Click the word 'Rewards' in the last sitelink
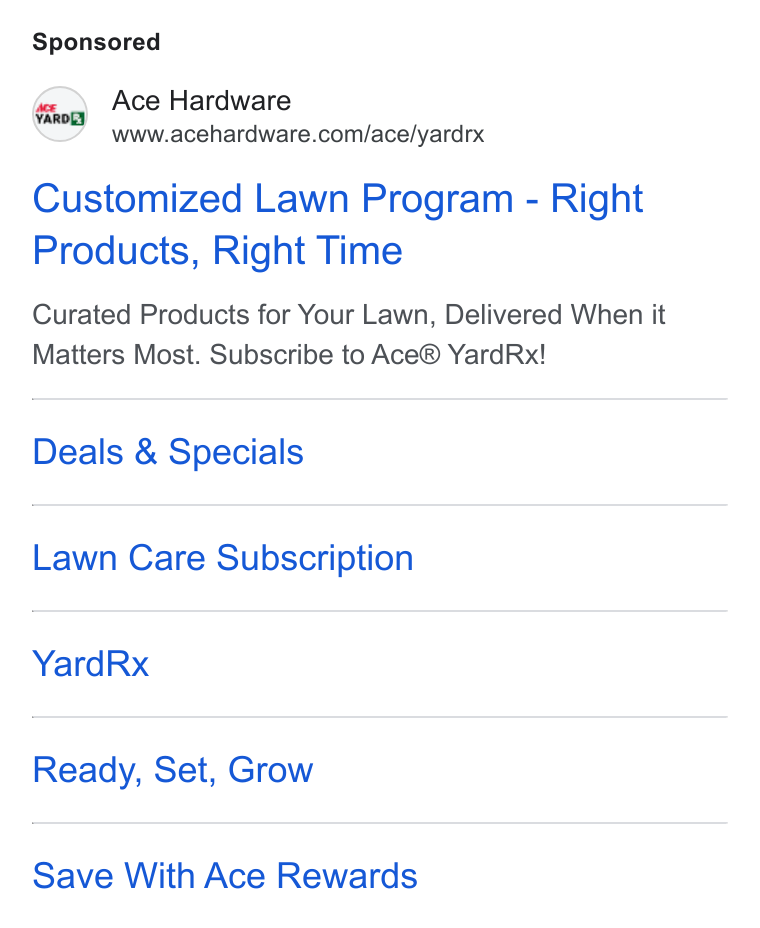Viewport: 760px width, 928px height. point(347,875)
